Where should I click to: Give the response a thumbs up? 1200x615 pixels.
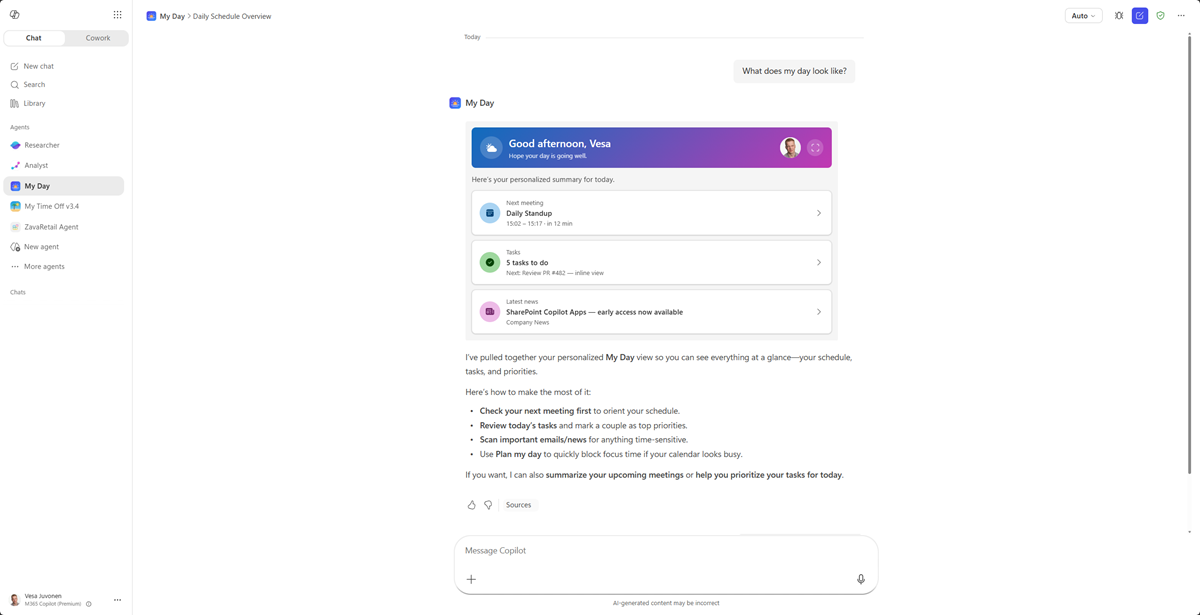coord(472,505)
